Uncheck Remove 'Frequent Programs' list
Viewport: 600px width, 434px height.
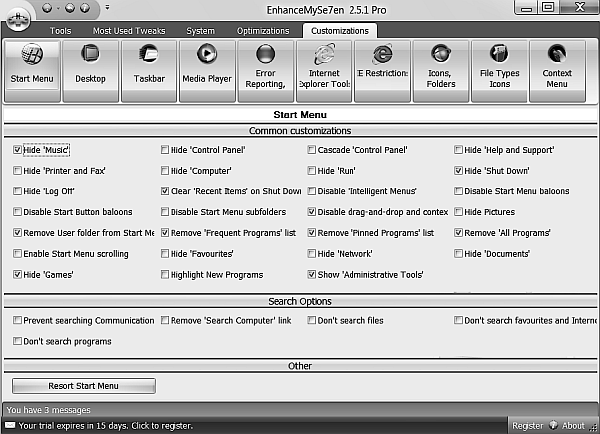click(165, 233)
